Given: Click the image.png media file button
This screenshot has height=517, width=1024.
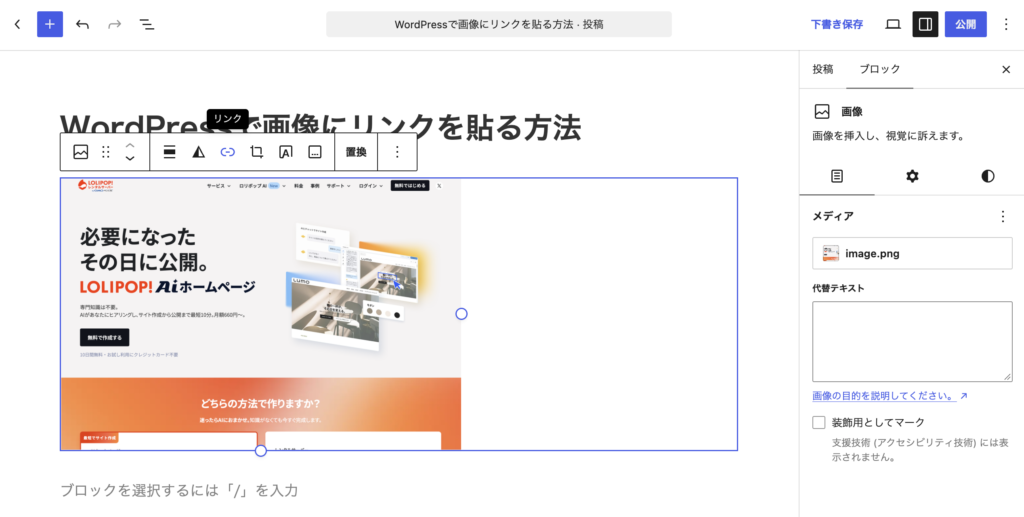Looking at the screenshot, I should click(x=912, y=253).
